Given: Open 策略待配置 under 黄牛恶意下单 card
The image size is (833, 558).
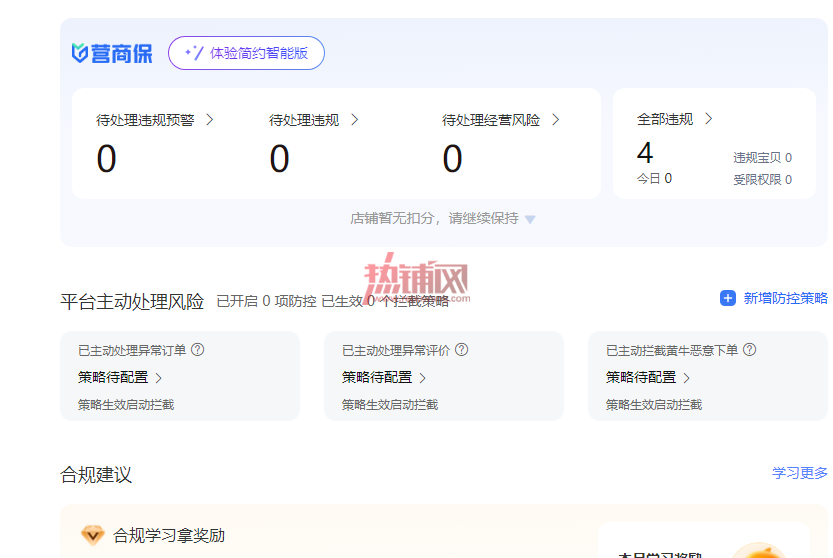Looking at the screenshot, I should pos(648,377).
